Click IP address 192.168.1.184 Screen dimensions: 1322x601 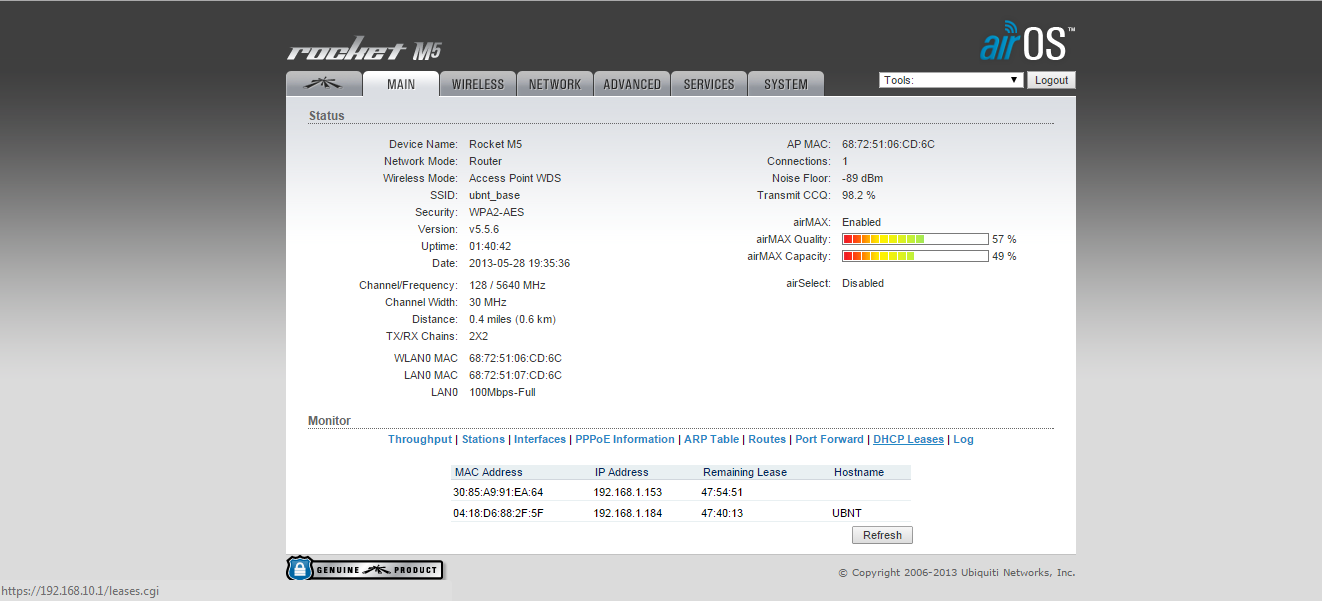coord(628,513)
